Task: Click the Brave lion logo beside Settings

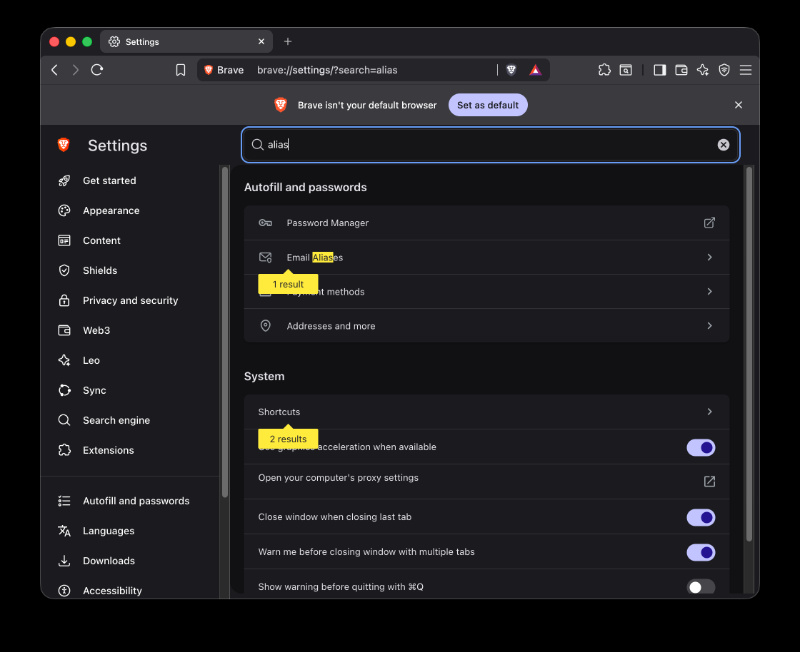Action: pos(64,145)
